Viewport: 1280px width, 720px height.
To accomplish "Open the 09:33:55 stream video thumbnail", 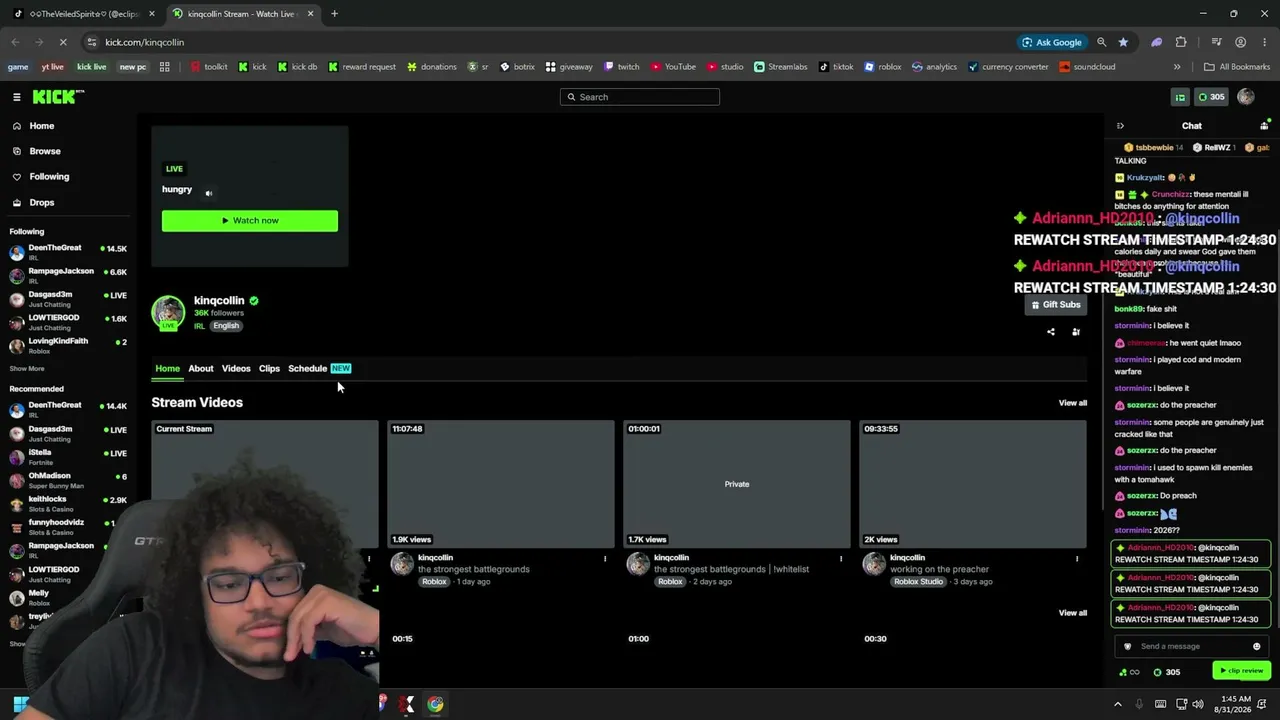I will [x=973, y=484].
